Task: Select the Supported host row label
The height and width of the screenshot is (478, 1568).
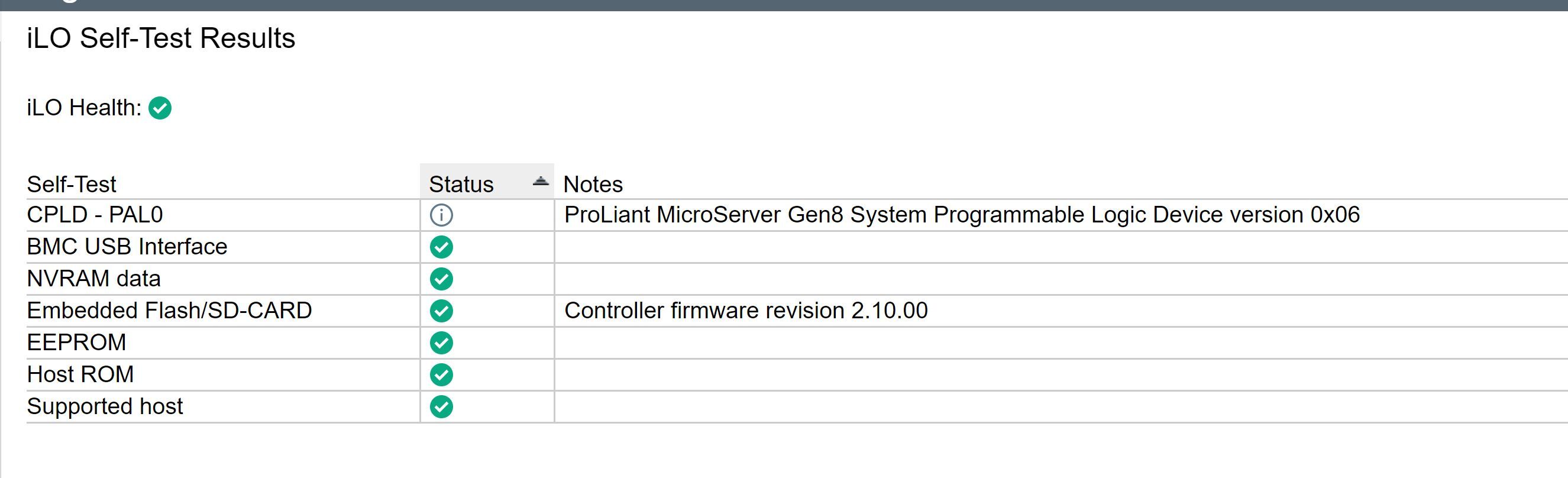Action: point(105,406)
